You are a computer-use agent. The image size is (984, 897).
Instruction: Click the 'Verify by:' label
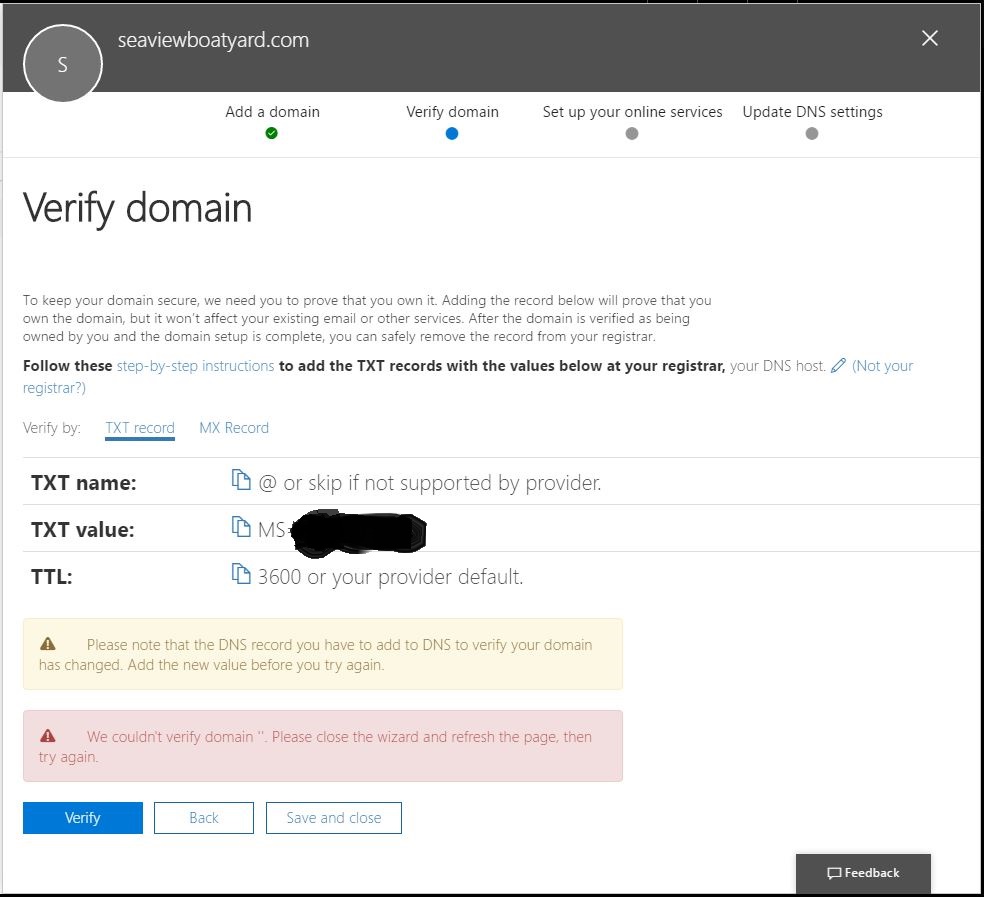pos(52,428)
